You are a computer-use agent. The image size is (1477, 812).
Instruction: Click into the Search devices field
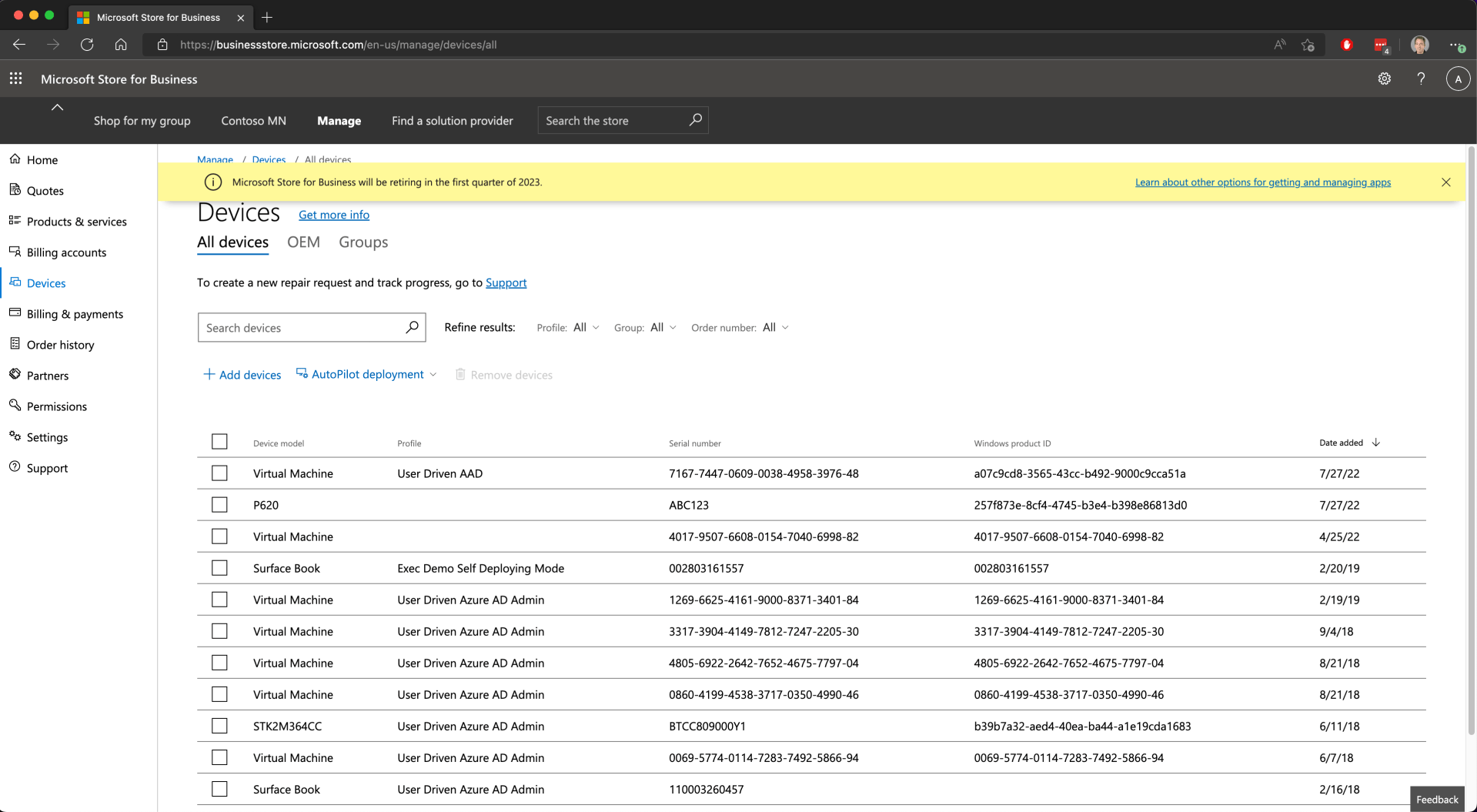tap(300, 328)
